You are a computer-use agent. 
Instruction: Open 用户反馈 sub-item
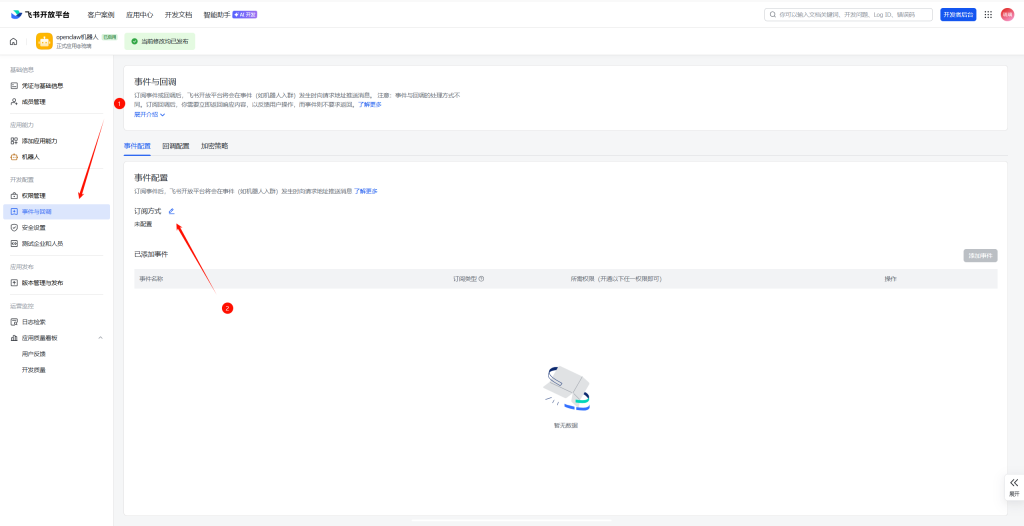33,354
